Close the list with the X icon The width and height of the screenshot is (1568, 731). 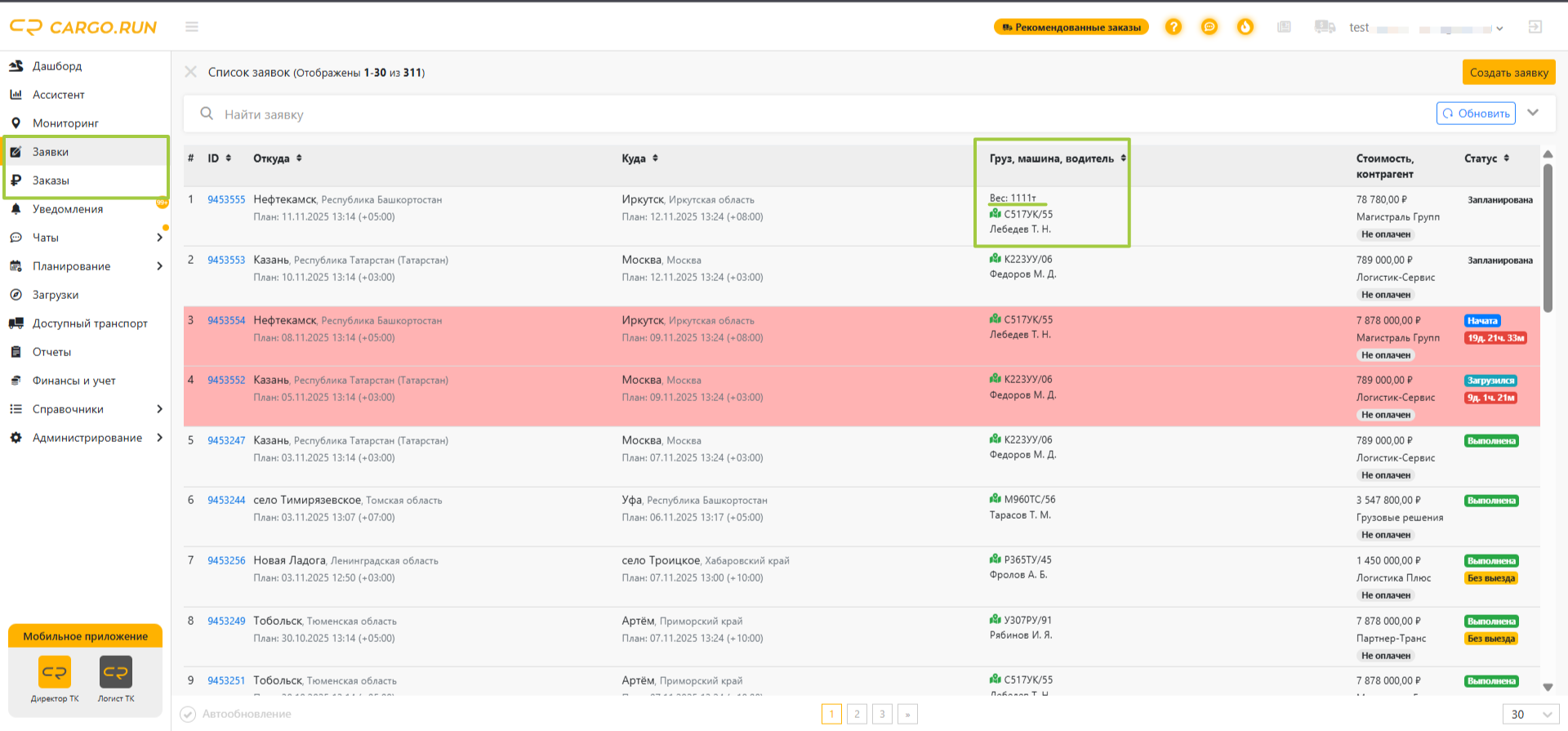191,72
